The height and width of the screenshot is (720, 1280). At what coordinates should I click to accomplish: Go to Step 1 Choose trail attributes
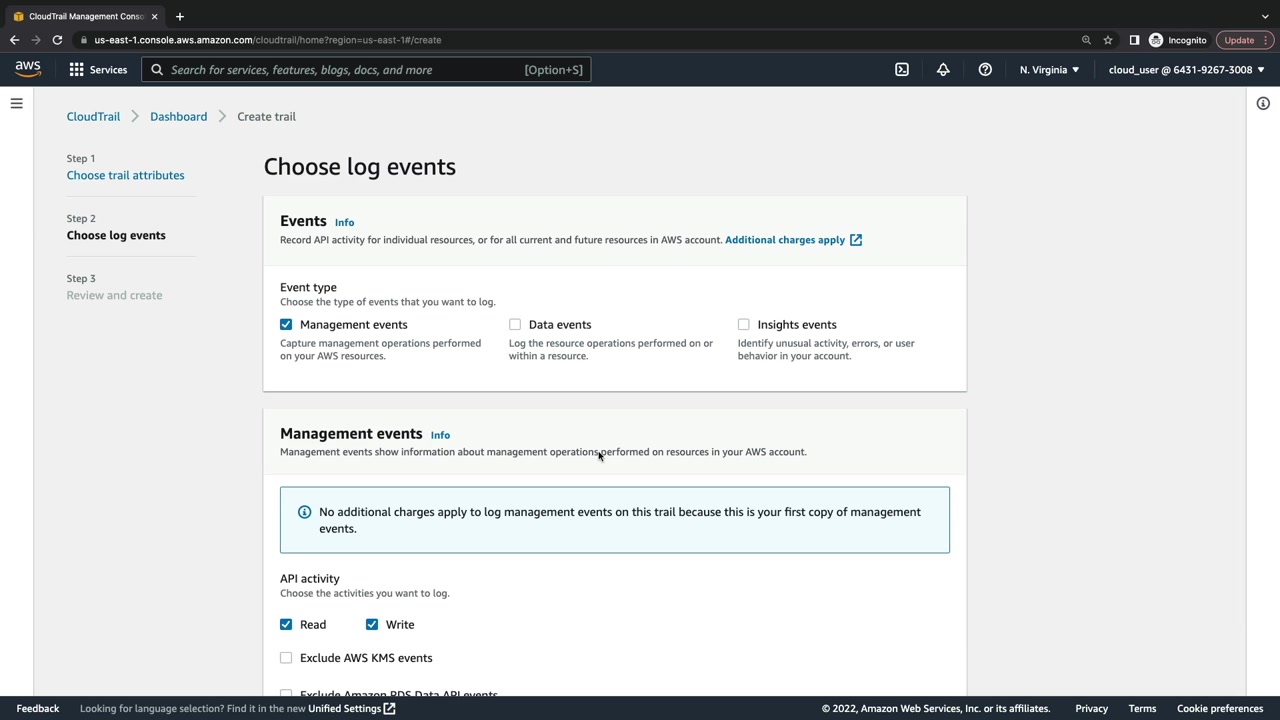[125, 176]
